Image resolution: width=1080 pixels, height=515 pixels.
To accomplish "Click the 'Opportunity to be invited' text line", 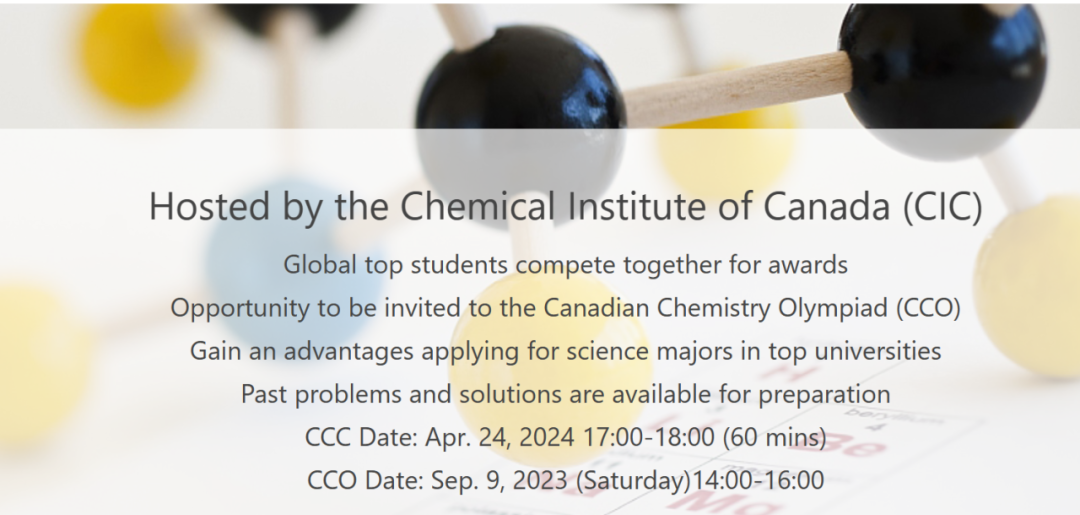I will click(565, 308).
